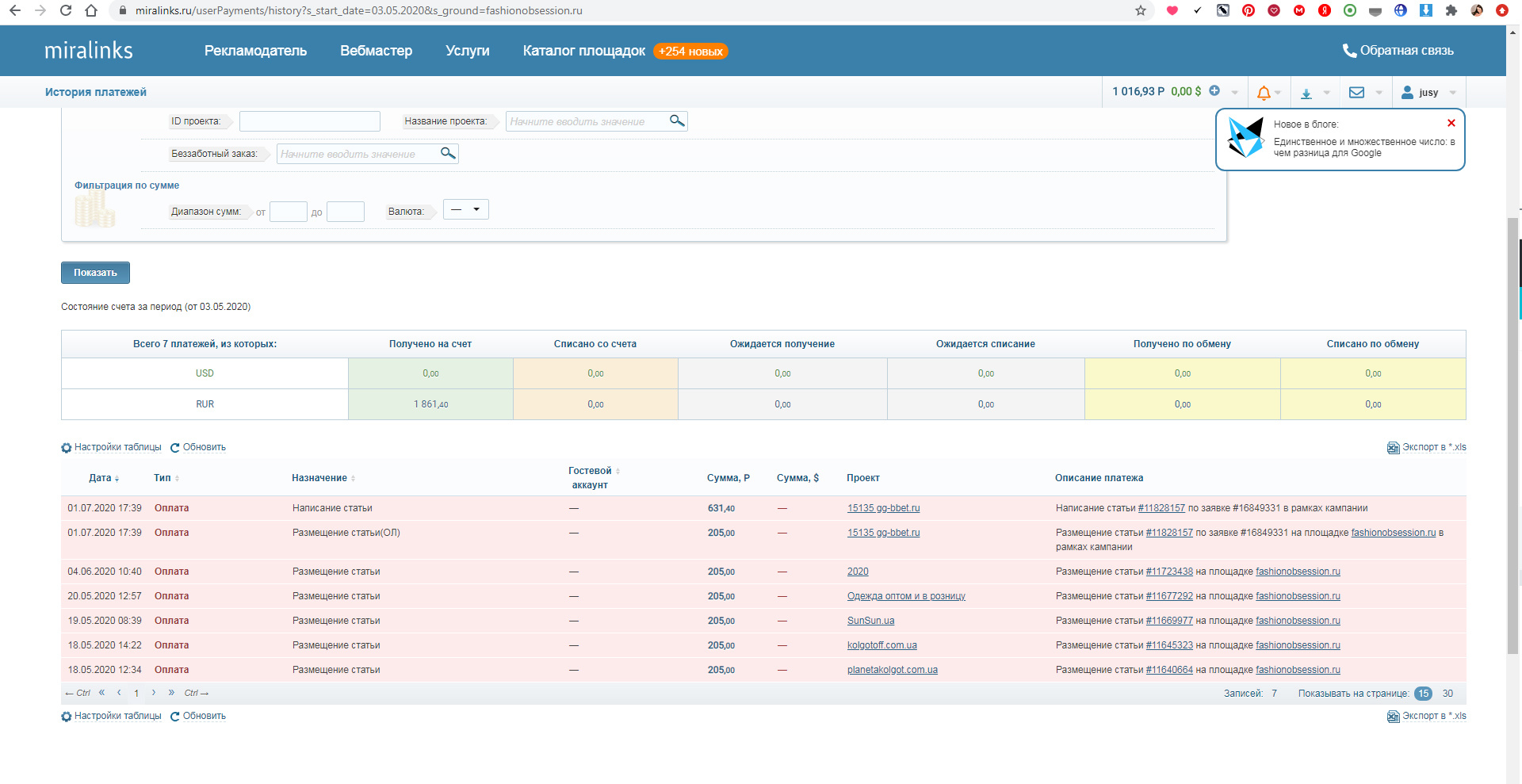The image size is (1522, 784).
Task: Expand the account balance dropdown arrow
Action: [1234, 93]
